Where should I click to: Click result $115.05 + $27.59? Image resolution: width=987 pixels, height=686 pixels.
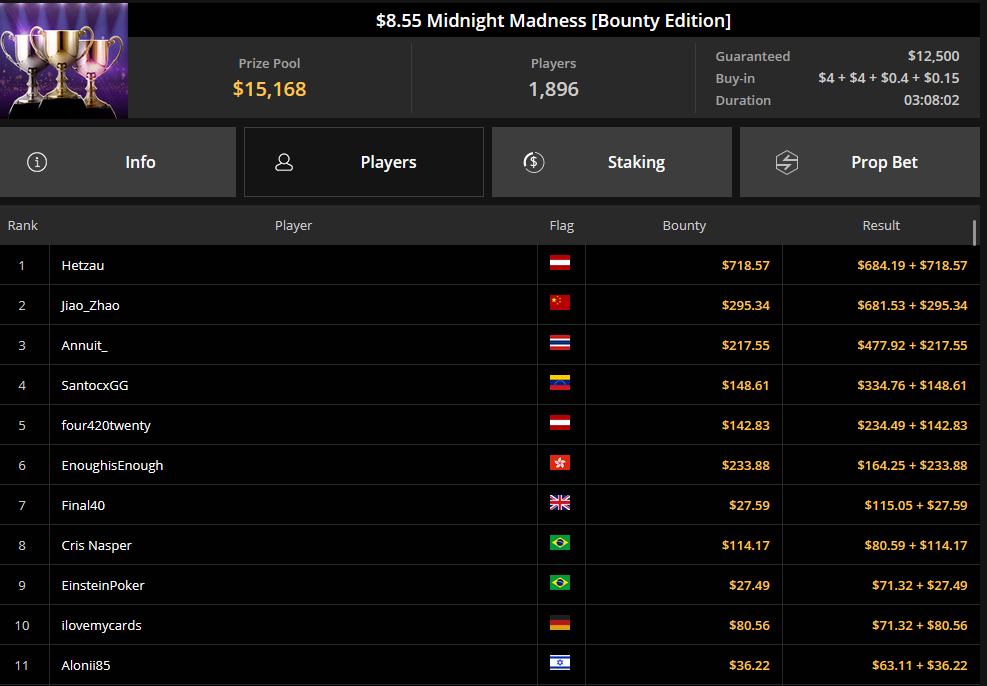pyautogui.click(x=916, y=505)
